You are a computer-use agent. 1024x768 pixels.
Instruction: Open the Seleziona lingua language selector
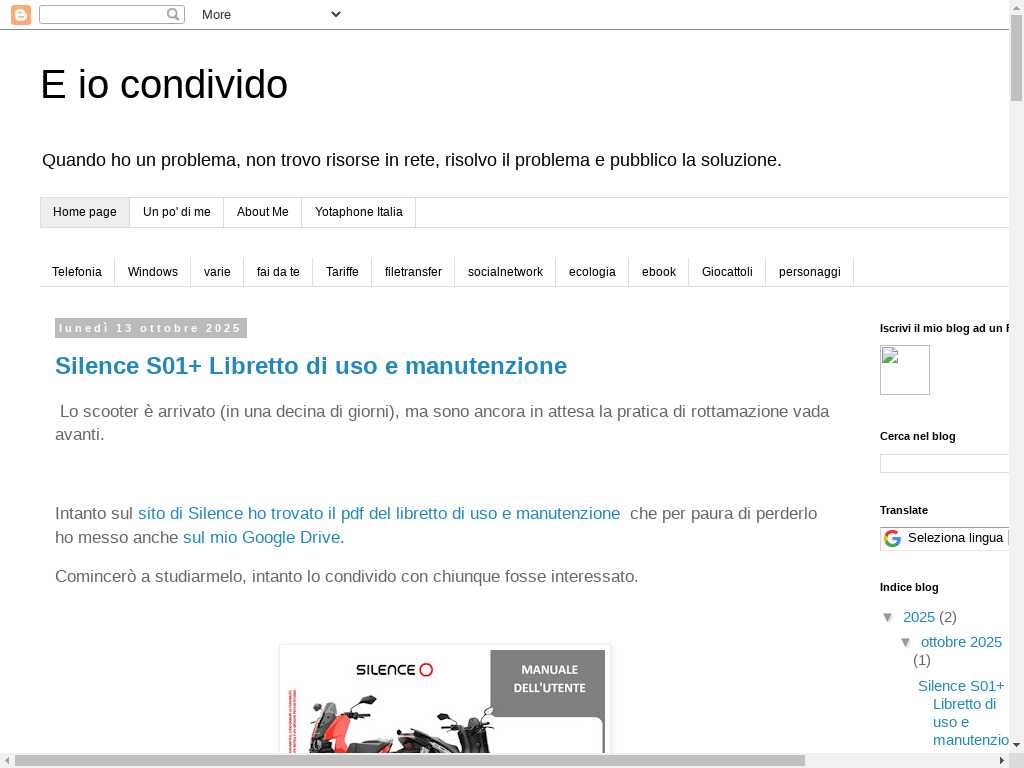tap(954, 538)
